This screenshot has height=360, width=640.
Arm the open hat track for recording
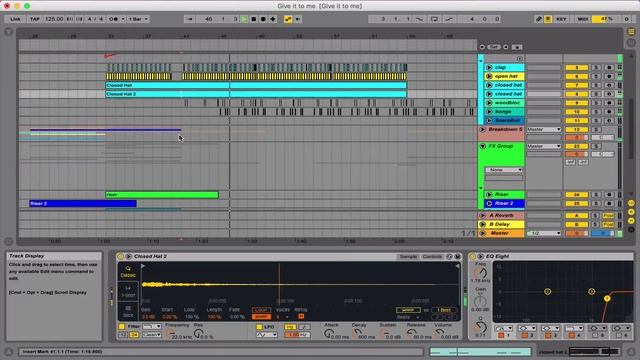coord(609,76)
